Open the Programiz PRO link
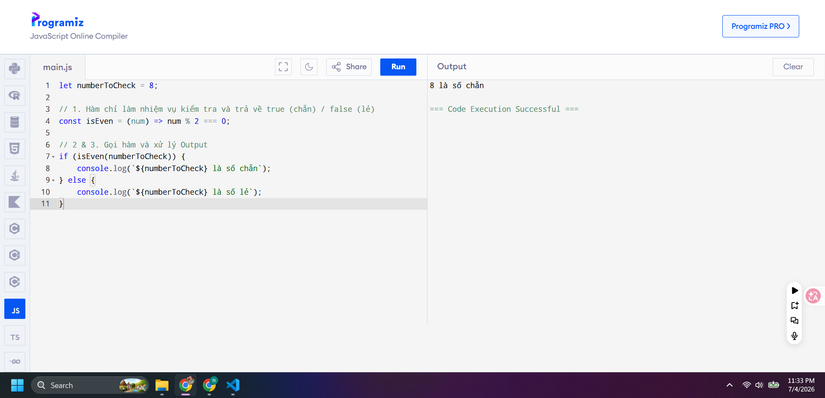The image size is (825, 398). pyautogui.click(x=760, y=26)
